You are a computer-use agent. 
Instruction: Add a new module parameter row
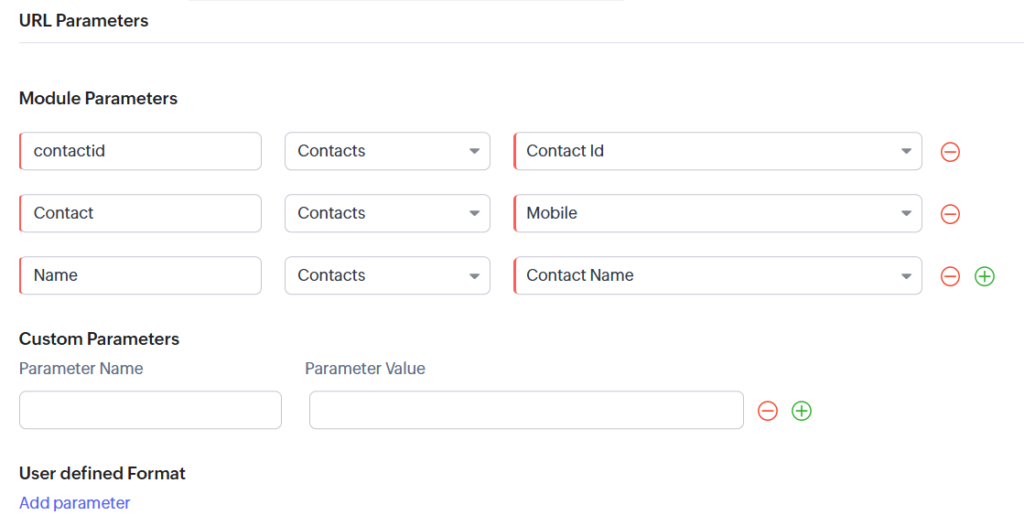tap(984, 276)
